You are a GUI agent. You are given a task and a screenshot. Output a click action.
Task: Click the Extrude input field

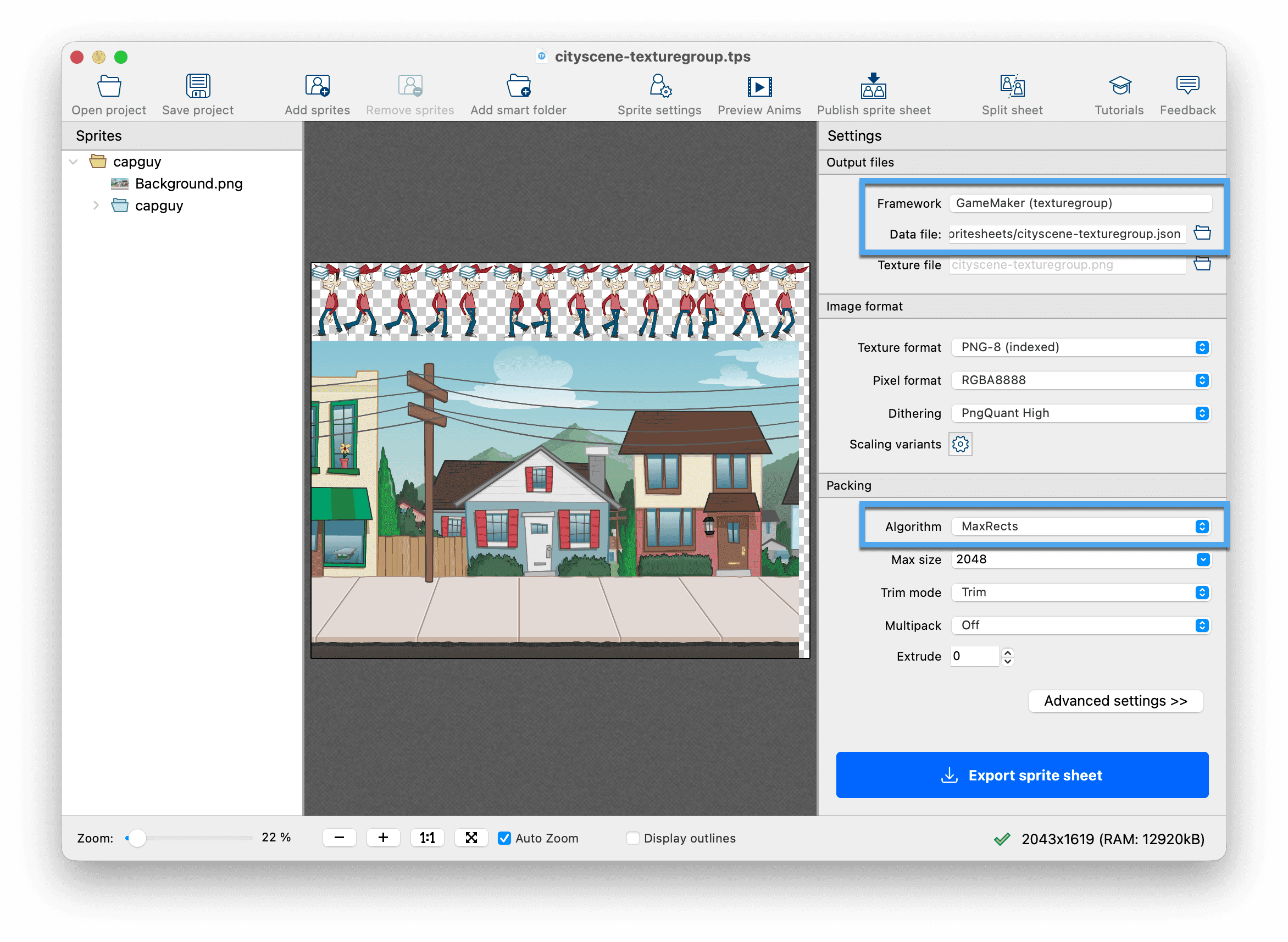974,656
